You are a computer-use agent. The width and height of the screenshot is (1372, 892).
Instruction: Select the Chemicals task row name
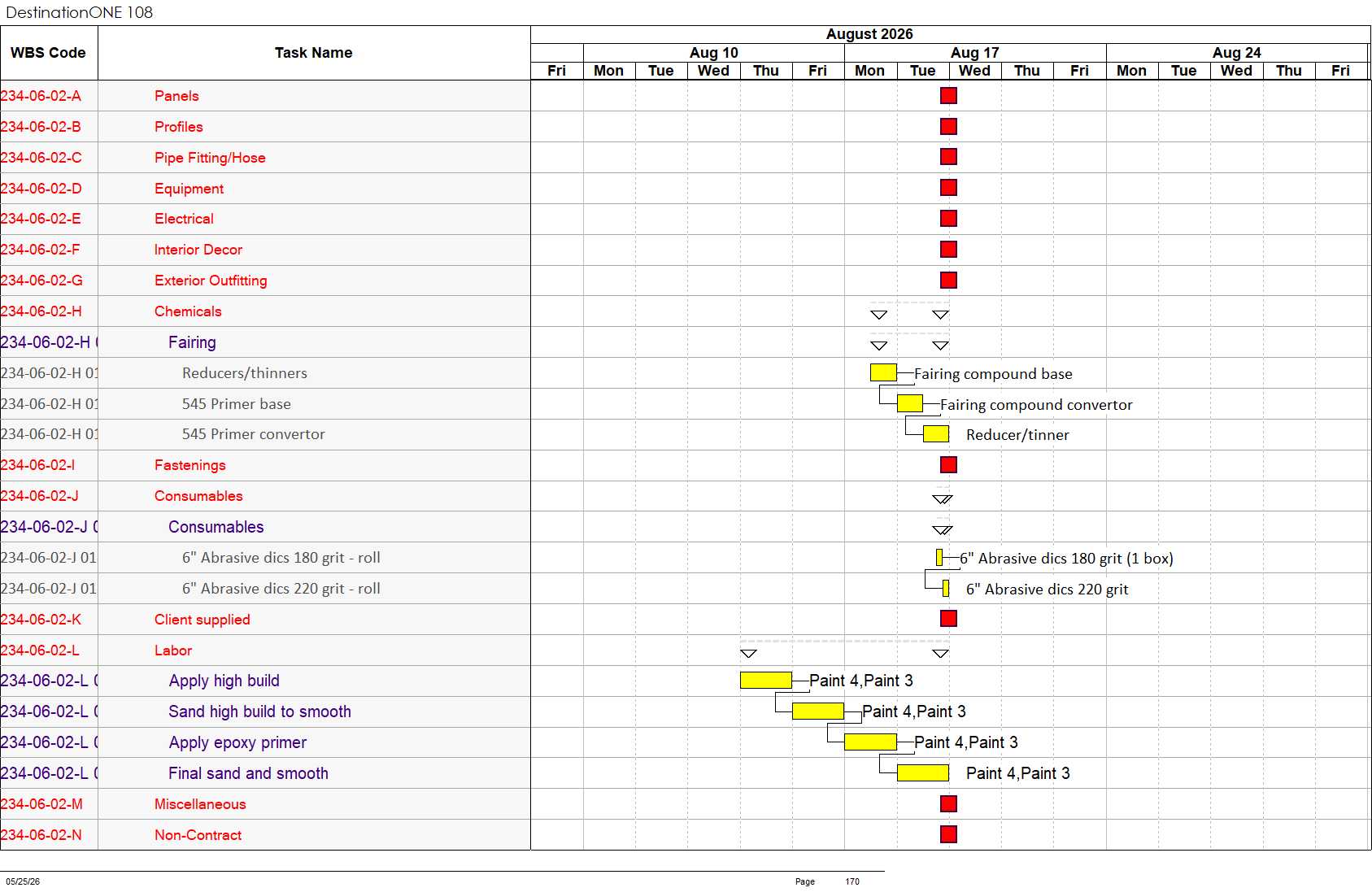(188, 311)
